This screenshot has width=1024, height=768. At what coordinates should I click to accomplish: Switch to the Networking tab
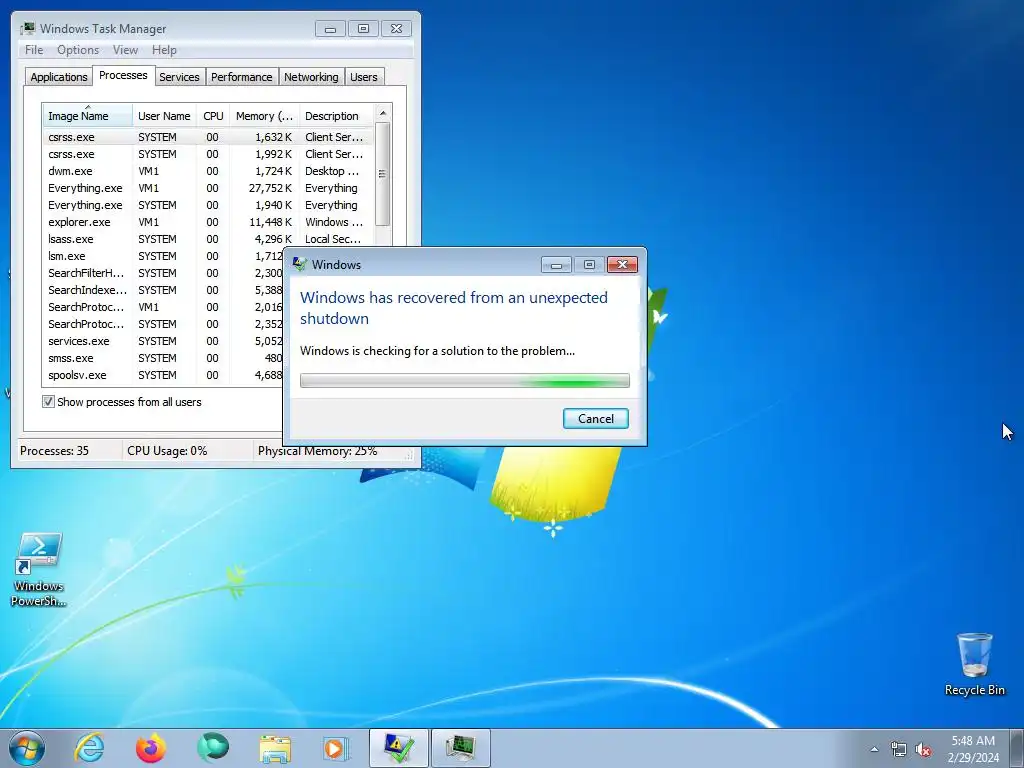(x=312, y=77)
